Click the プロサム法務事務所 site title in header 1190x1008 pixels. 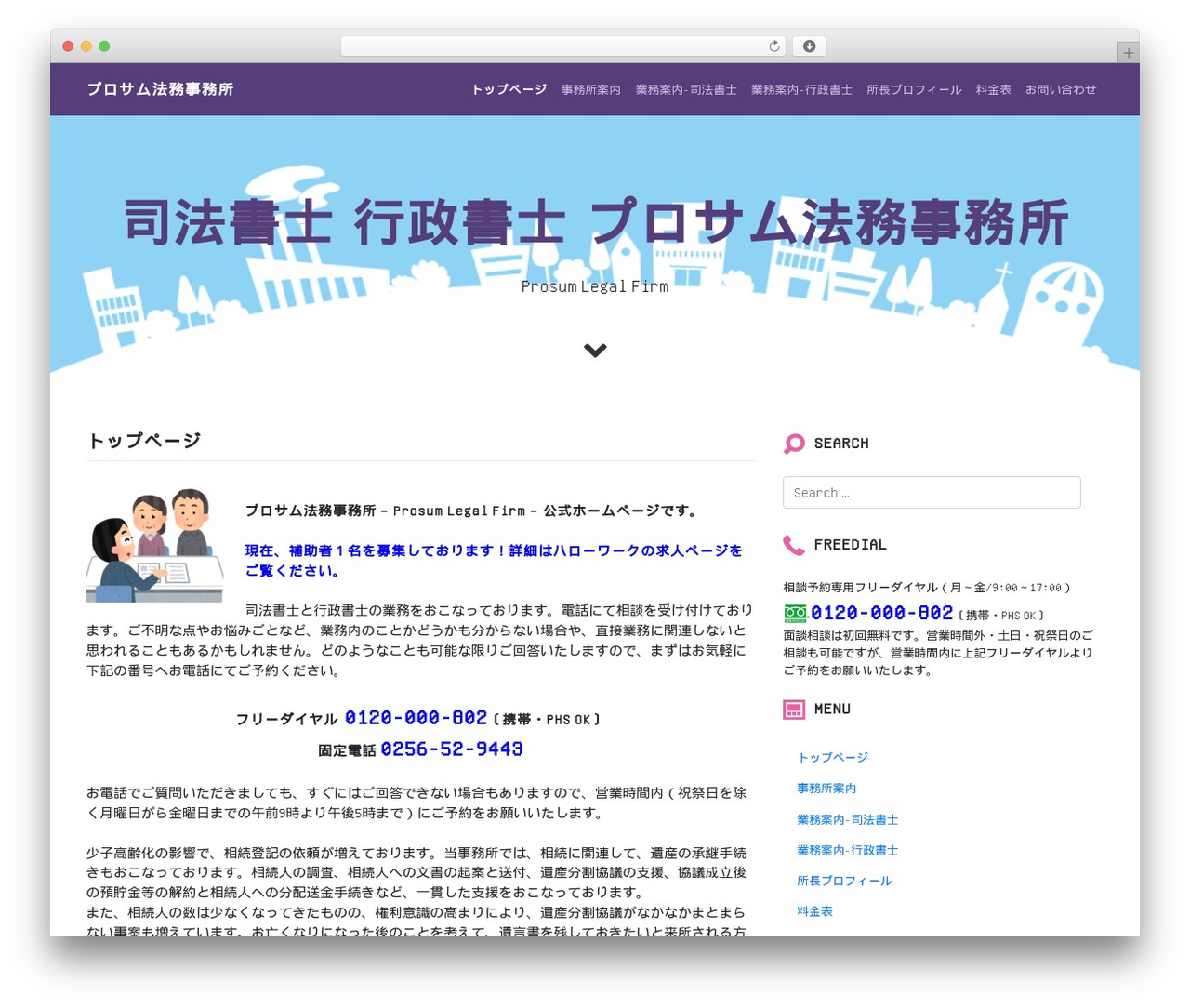point(160,89)
